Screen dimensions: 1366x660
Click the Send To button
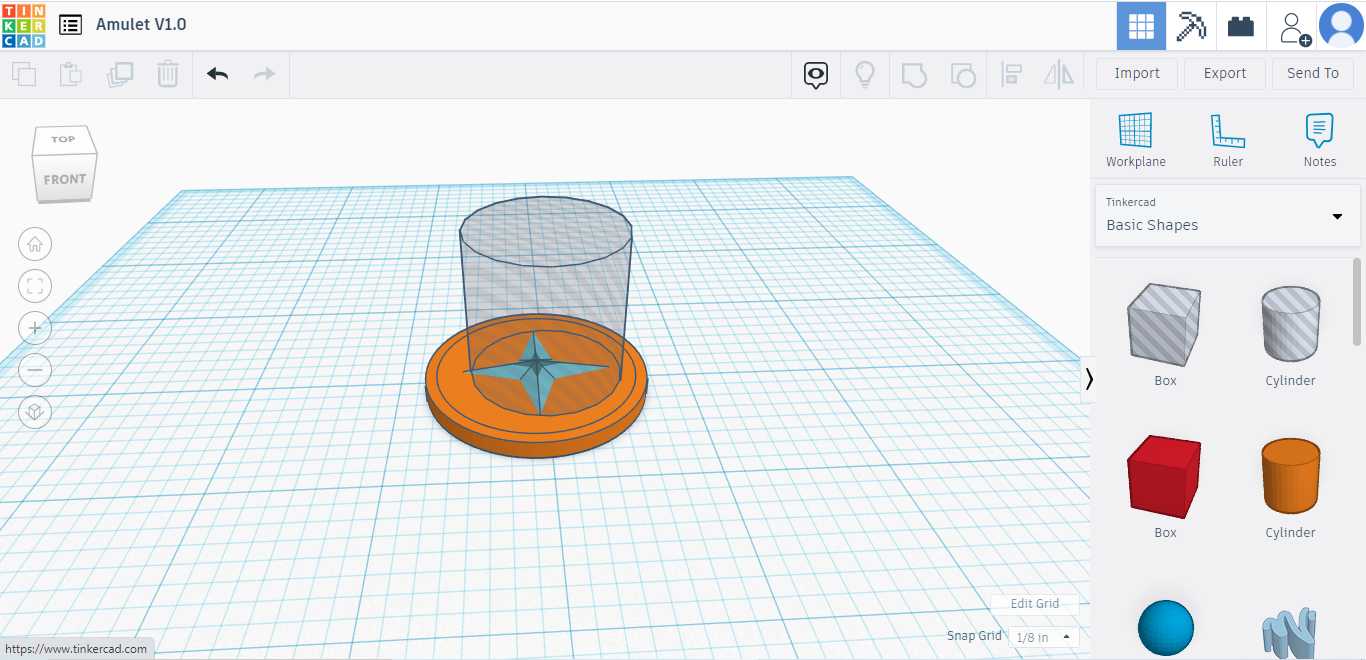pyautogui.click(x=1313, y=73)
